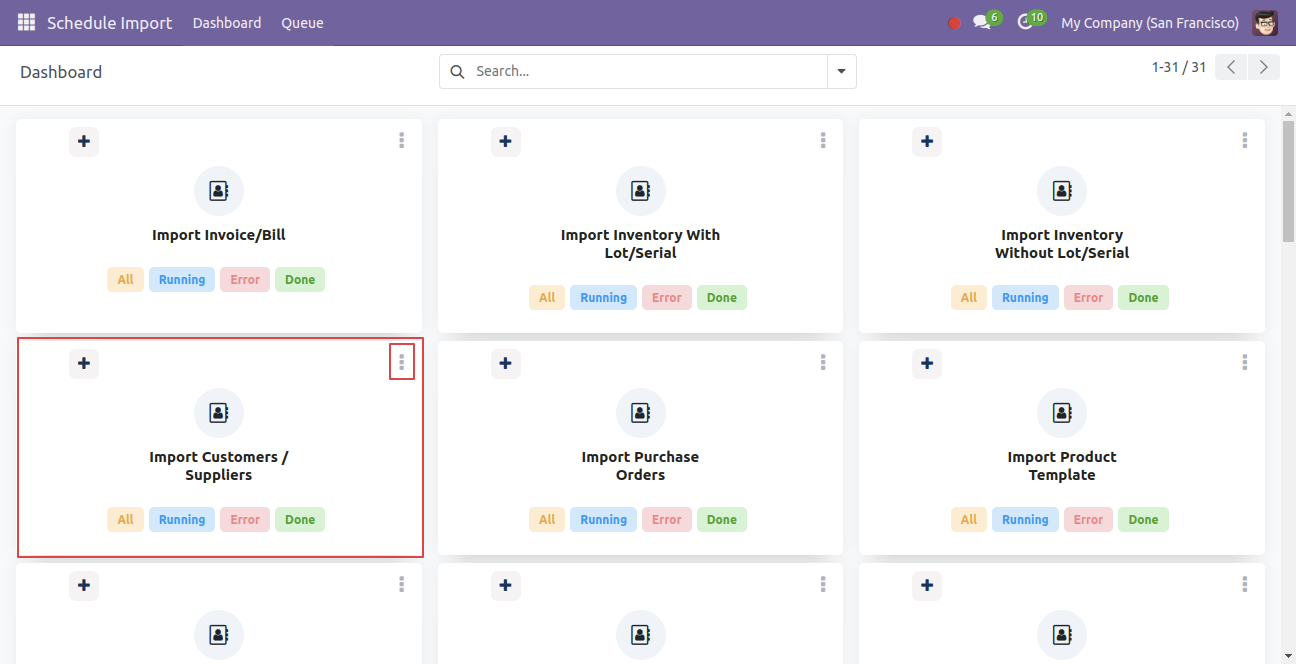Image resolution: width=1296 pixels, height=664 pixels.
Task: Show Running on Import Customers / Suppliers
Action: coord(182,520)
